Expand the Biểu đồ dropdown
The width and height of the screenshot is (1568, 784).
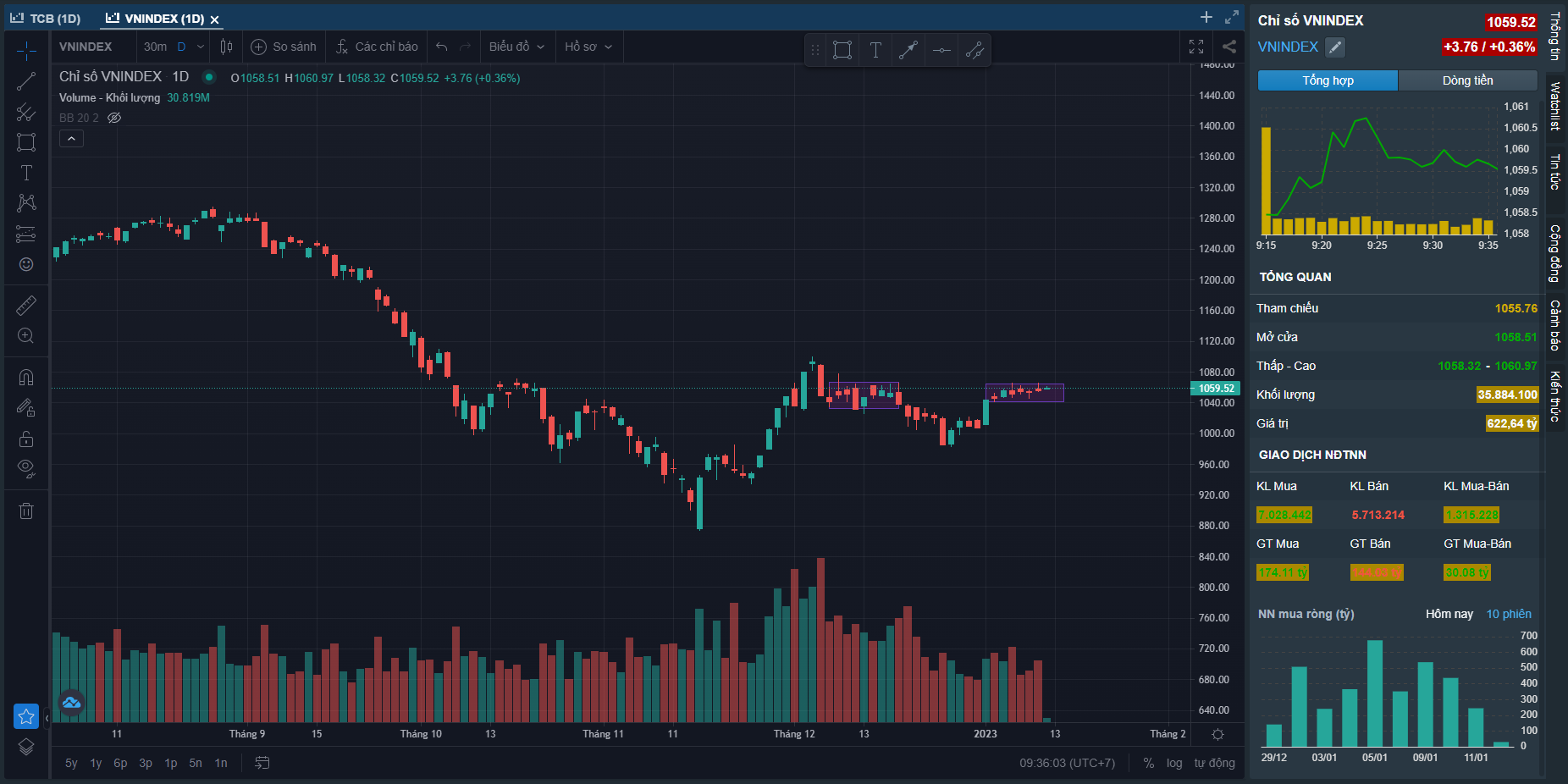pyautogui.click(x=516, y=47)
